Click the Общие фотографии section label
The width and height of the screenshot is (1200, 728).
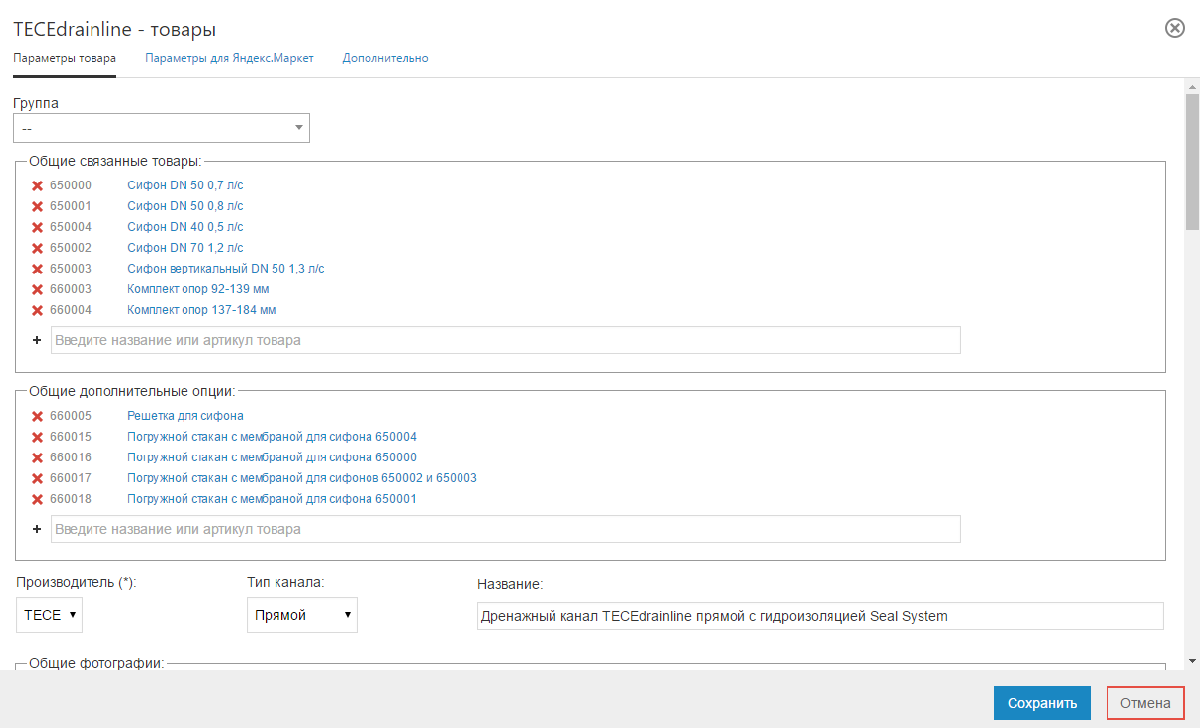[96, 663]
